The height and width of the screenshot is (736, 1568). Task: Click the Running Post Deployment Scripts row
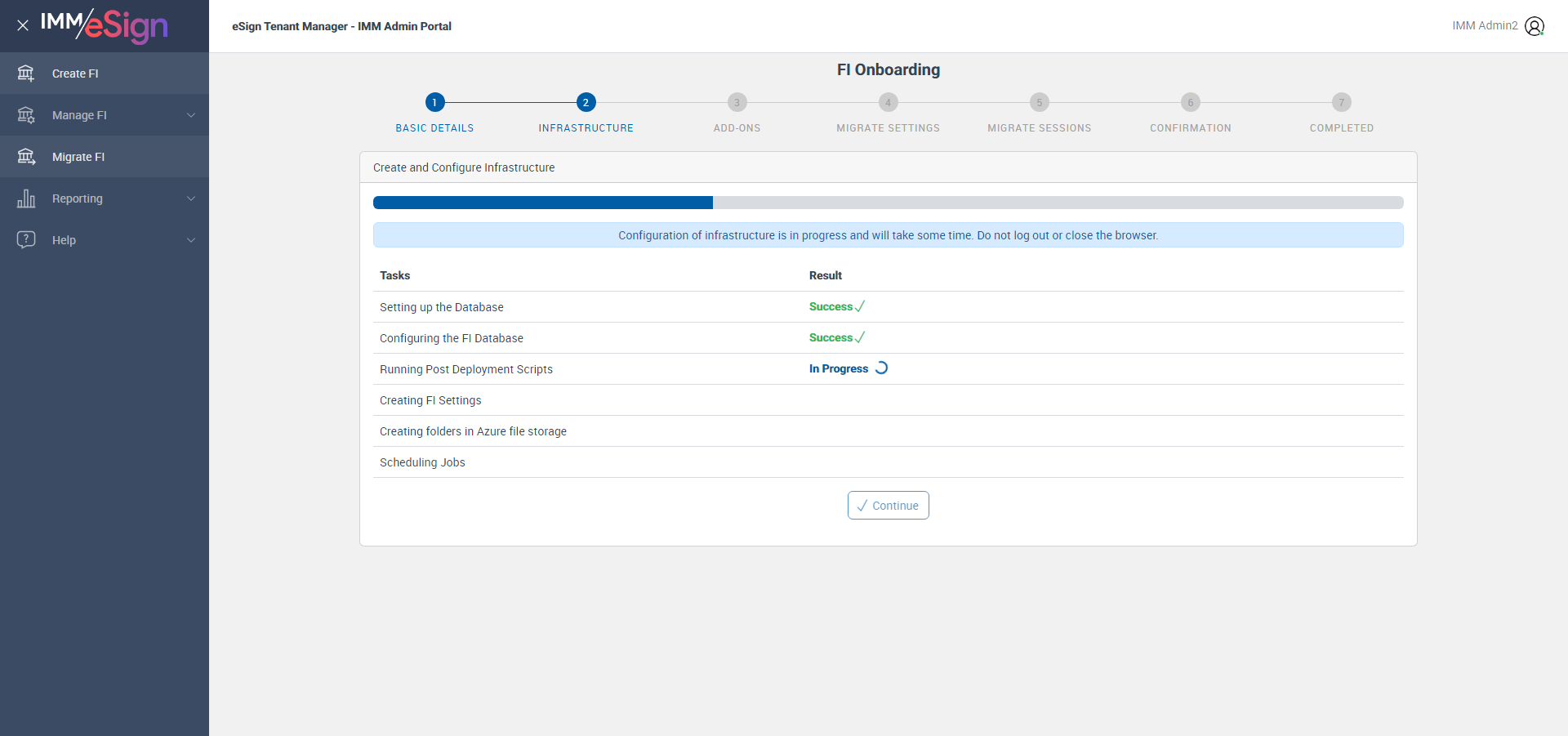point(888,369)
